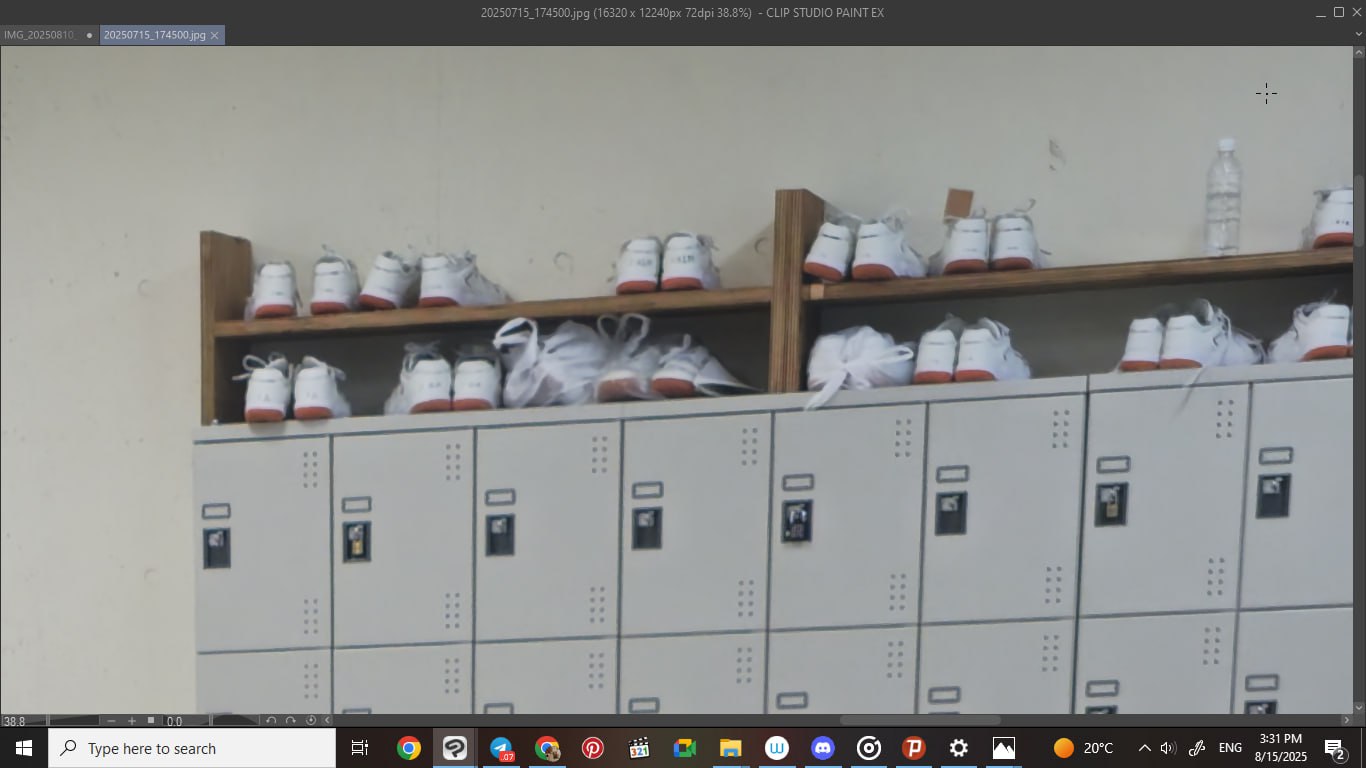Switch to the IMG_20250810 canvas tab
1366x768 pixels.
point(41,35)
